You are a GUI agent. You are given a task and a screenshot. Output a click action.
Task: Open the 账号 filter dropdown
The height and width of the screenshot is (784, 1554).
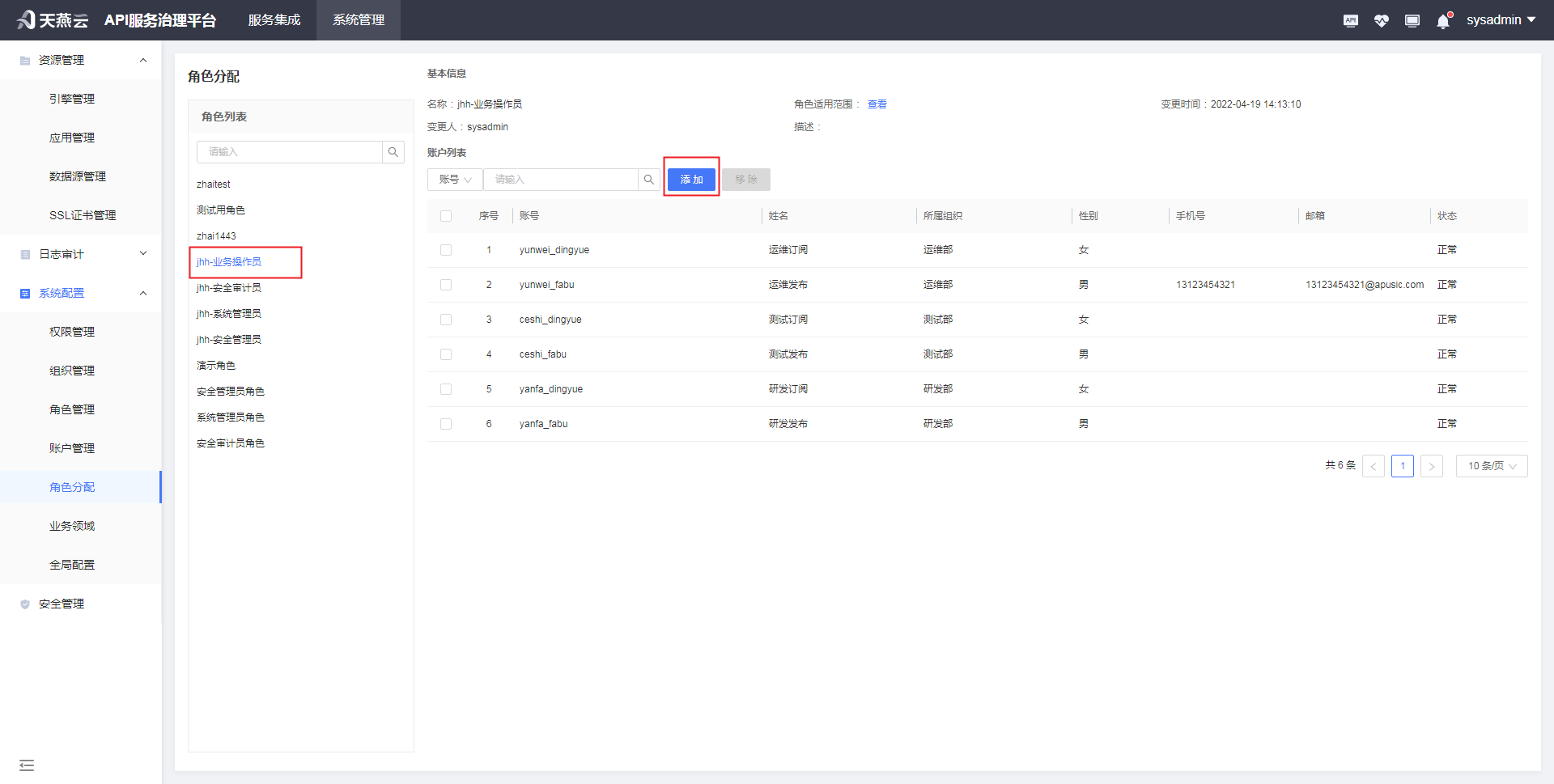pos(454,179)
